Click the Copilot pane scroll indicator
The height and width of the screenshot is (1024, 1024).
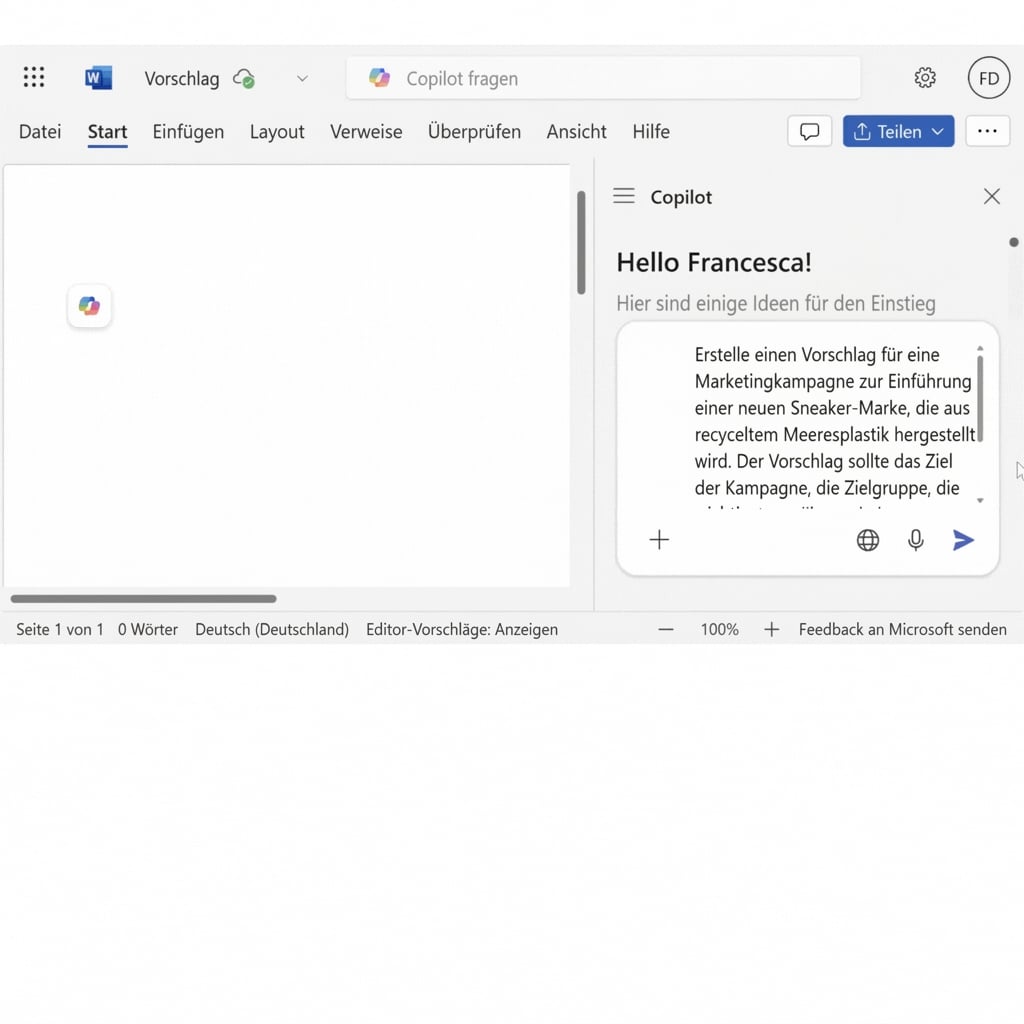[1013, 242]
